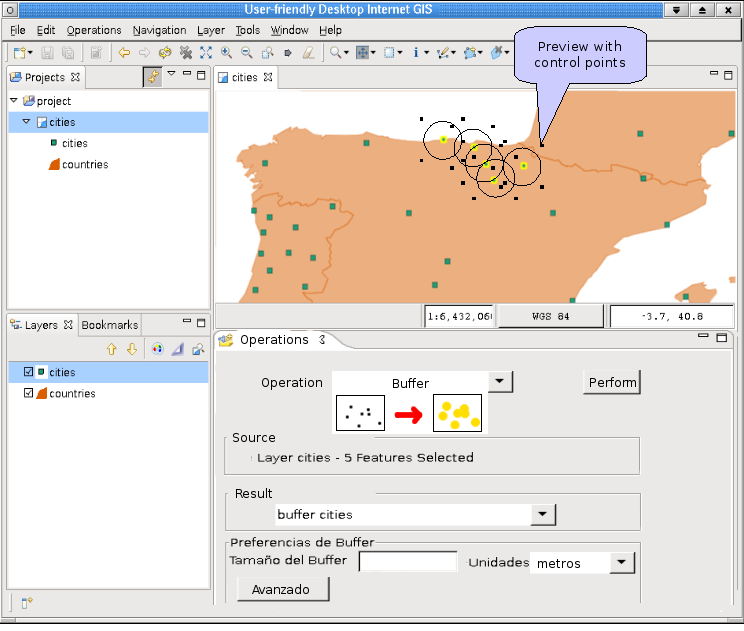744x631 pixels.
Task: Open the Projects panel view menu triangle
Action: point(171,74)
